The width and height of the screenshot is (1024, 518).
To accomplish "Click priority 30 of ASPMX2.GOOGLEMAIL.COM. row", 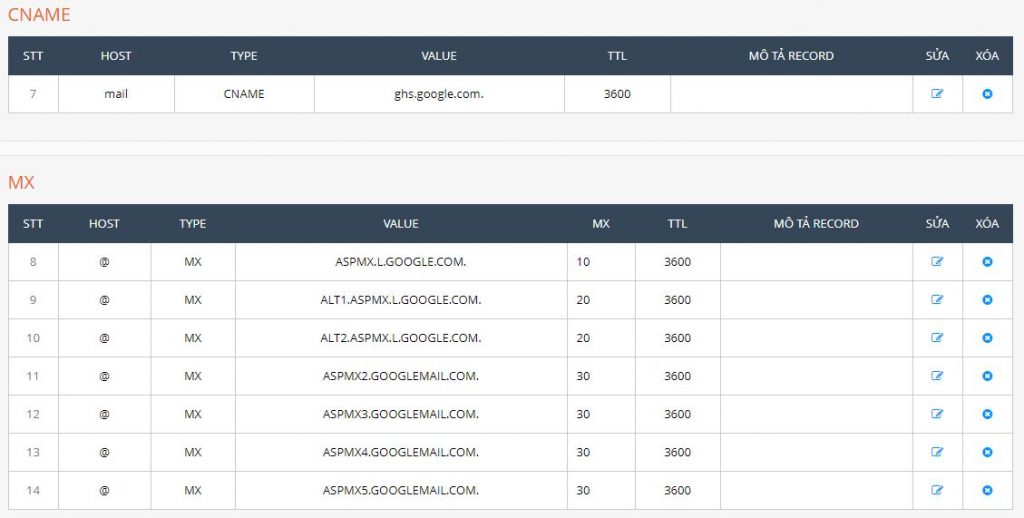I will 583,376.
